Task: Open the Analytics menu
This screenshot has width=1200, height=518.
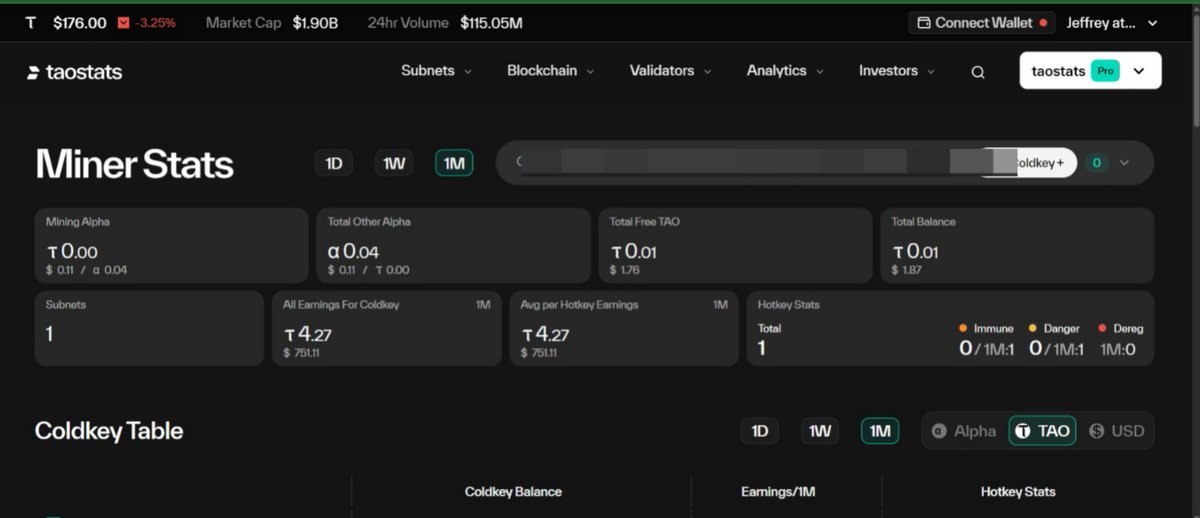Action: click(785, 71)
